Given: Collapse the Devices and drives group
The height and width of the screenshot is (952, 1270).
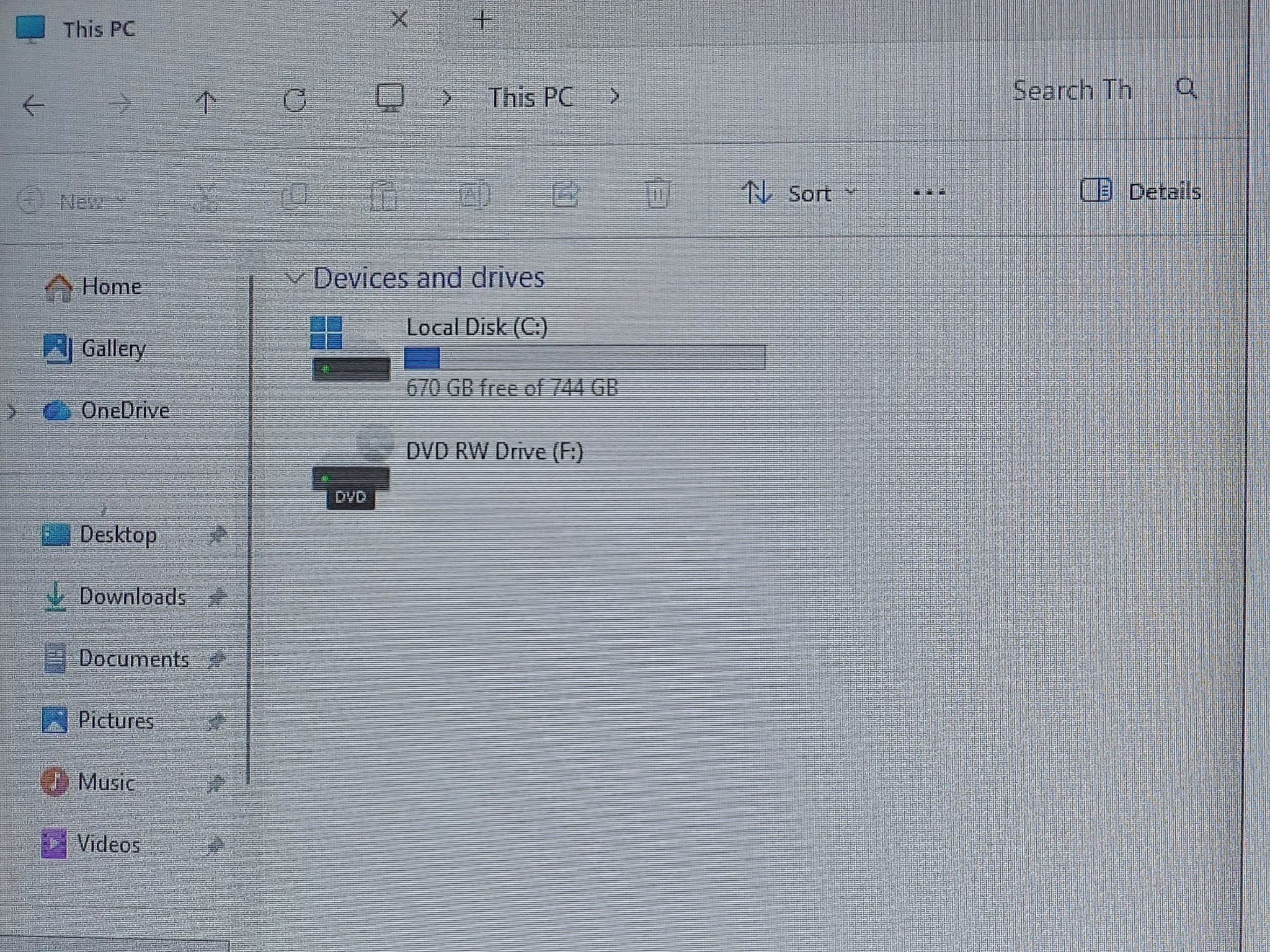Looking at the screenshot, I should 293,278.
